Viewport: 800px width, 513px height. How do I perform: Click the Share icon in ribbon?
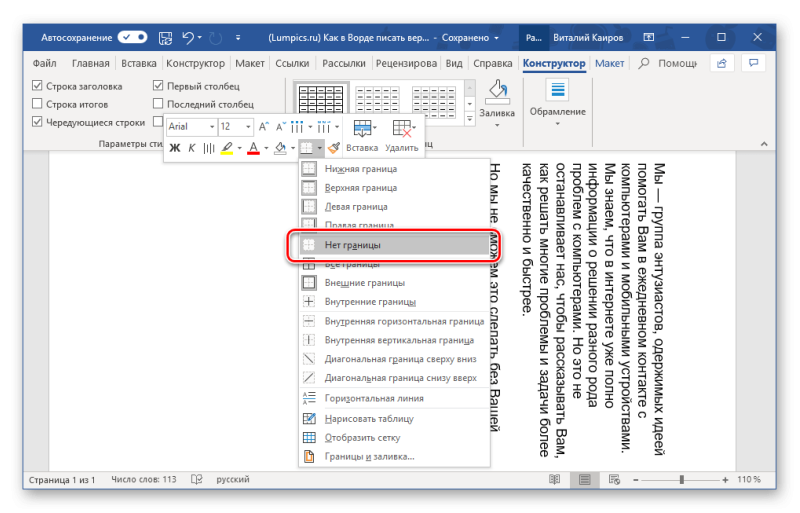coord(721,63)
